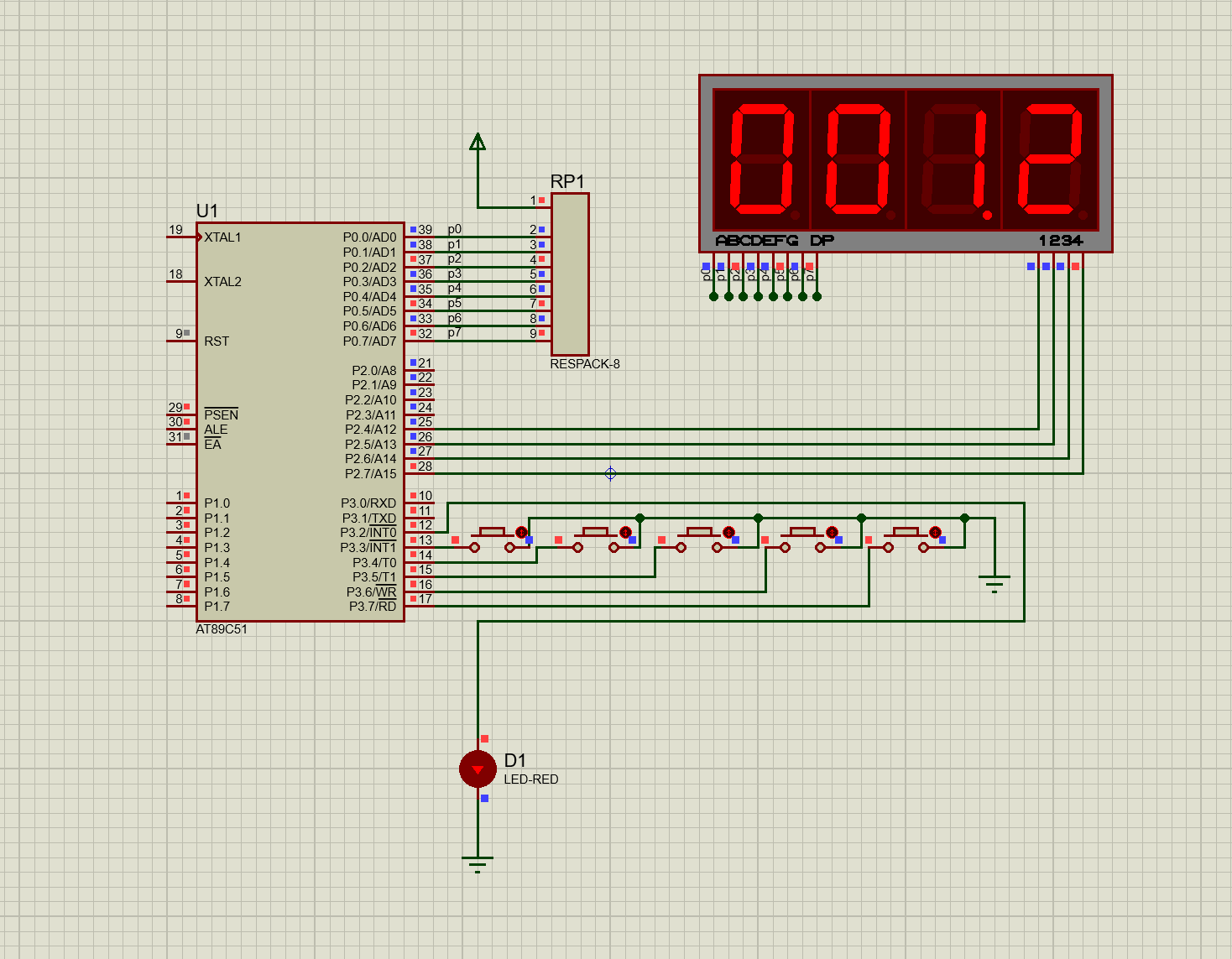Click pin number 19 beside XTAL1
Viewport: 1232px width, 959px height.
pyautogui.click(x=175, y=230)
